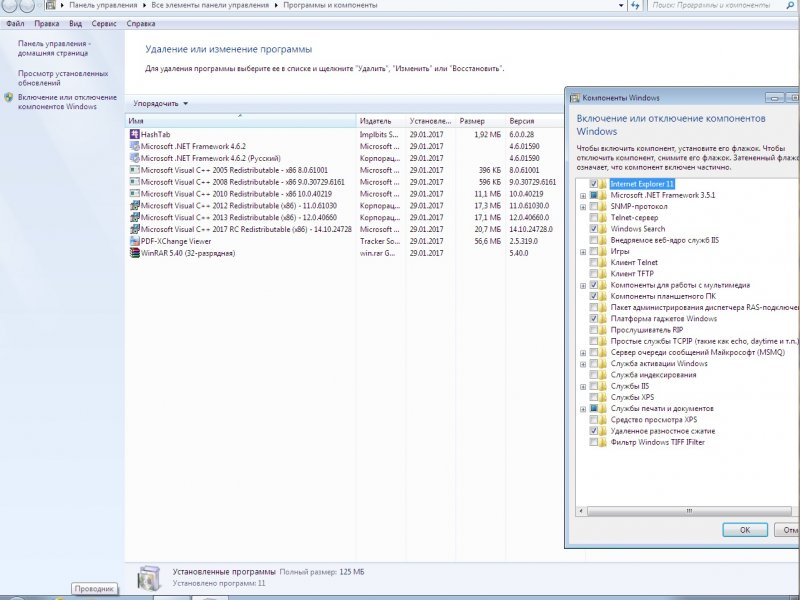Click Все элементы панели управления breadcrumb
The width and height of the screenshot is (800, 600).
tap(210, 5)
